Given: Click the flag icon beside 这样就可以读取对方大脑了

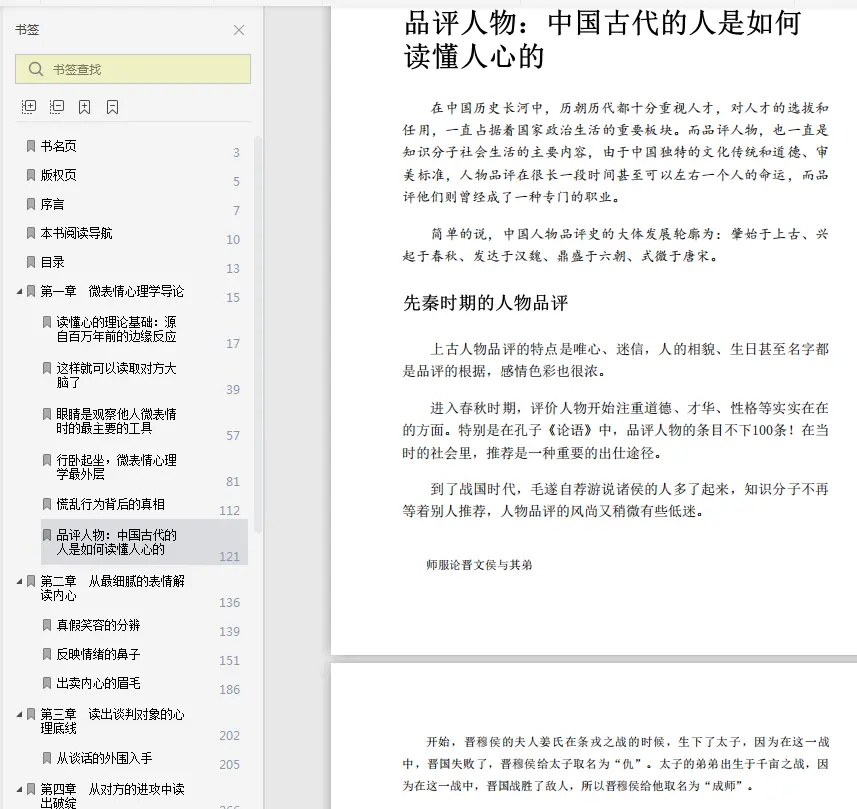Looking at the screenshot, I should [x=47, y=368].
